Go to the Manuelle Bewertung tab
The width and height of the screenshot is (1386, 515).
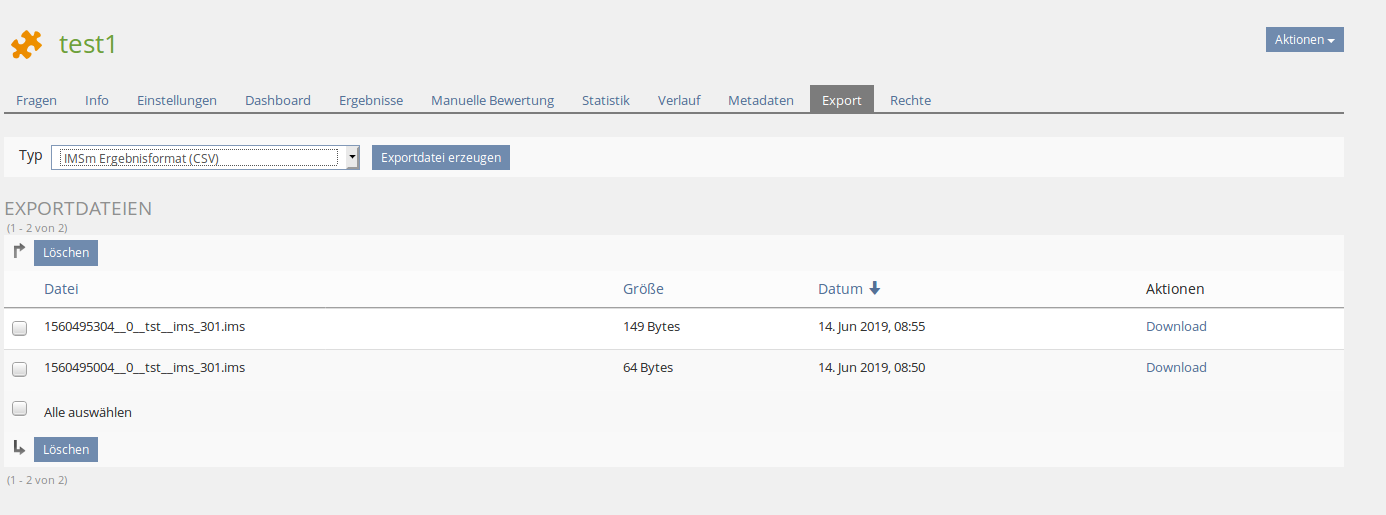tap(492, 100)
